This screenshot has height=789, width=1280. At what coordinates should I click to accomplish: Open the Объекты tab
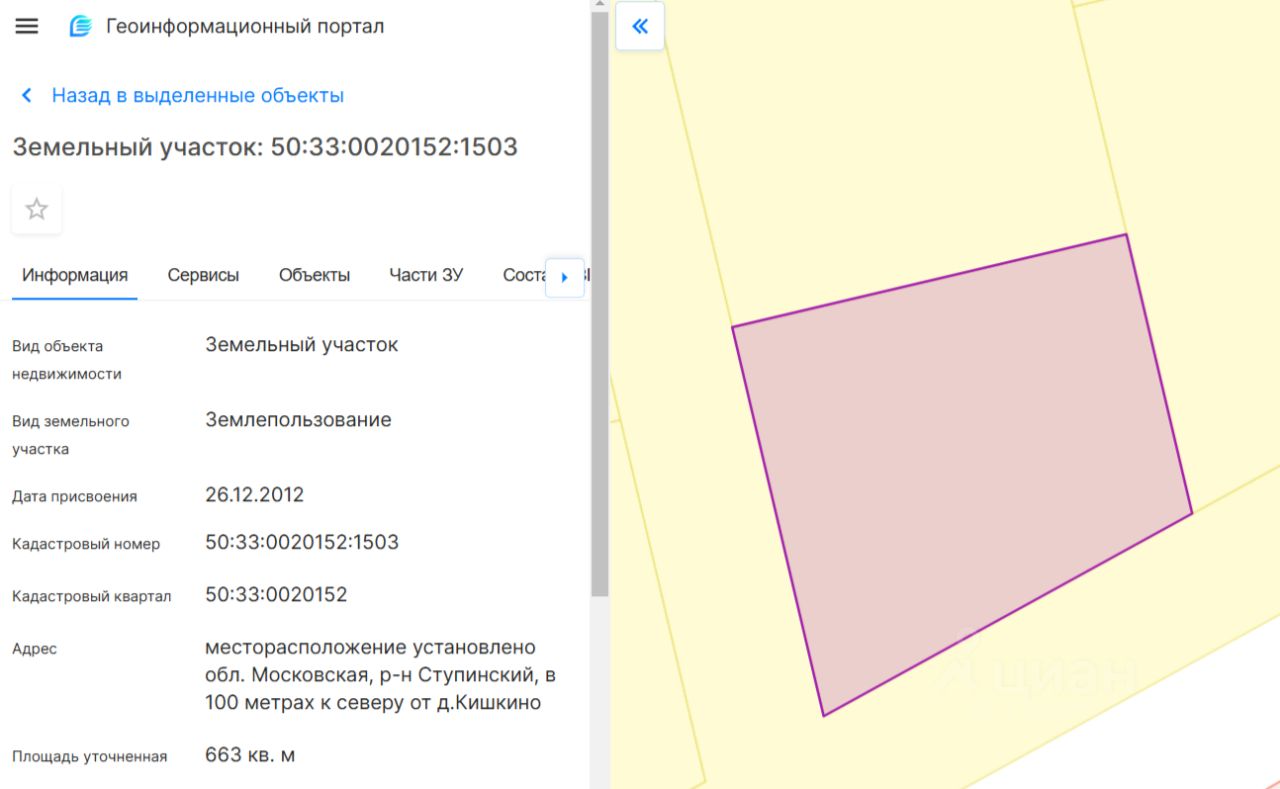314,275
